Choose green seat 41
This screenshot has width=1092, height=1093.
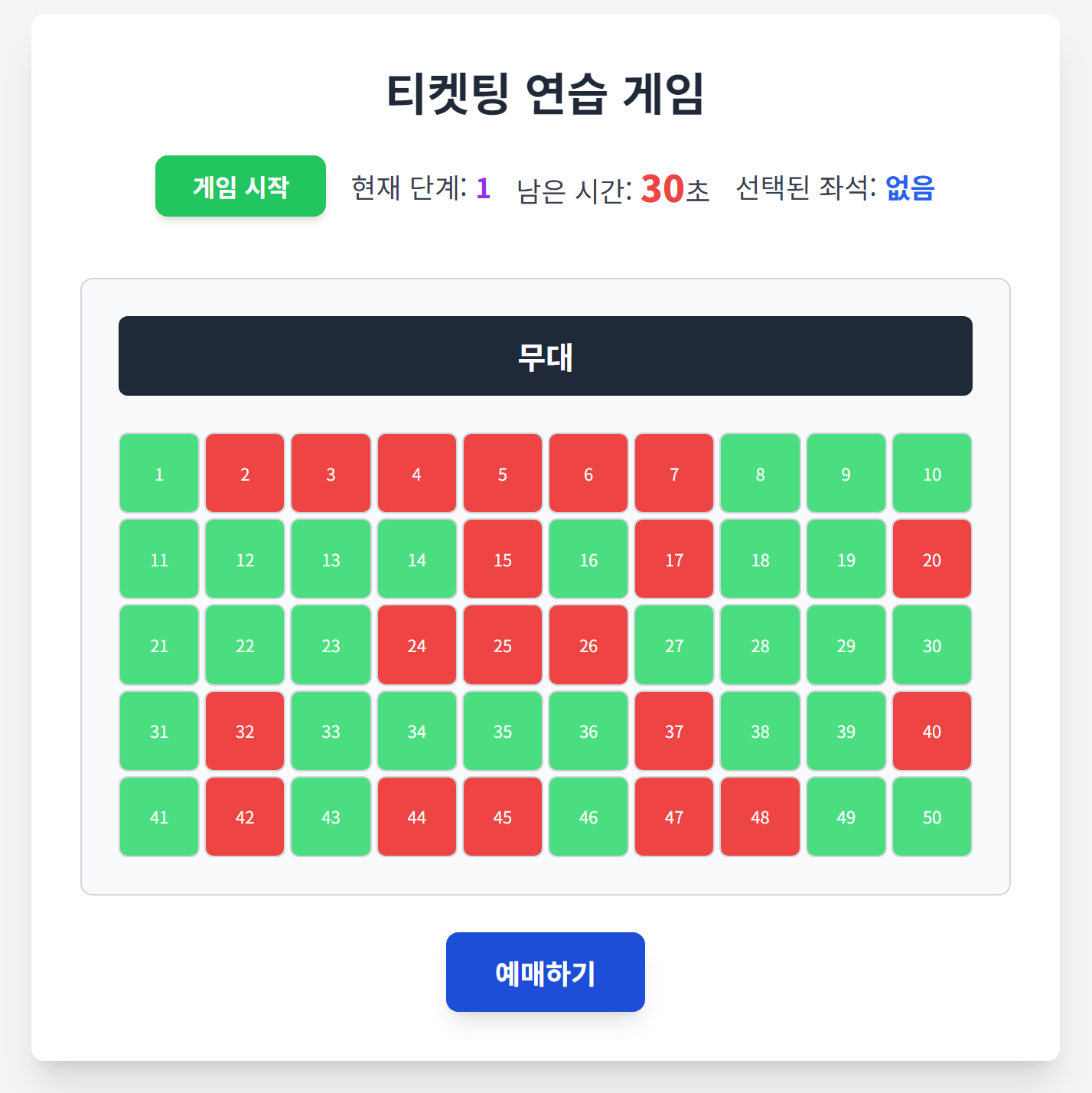159,816
